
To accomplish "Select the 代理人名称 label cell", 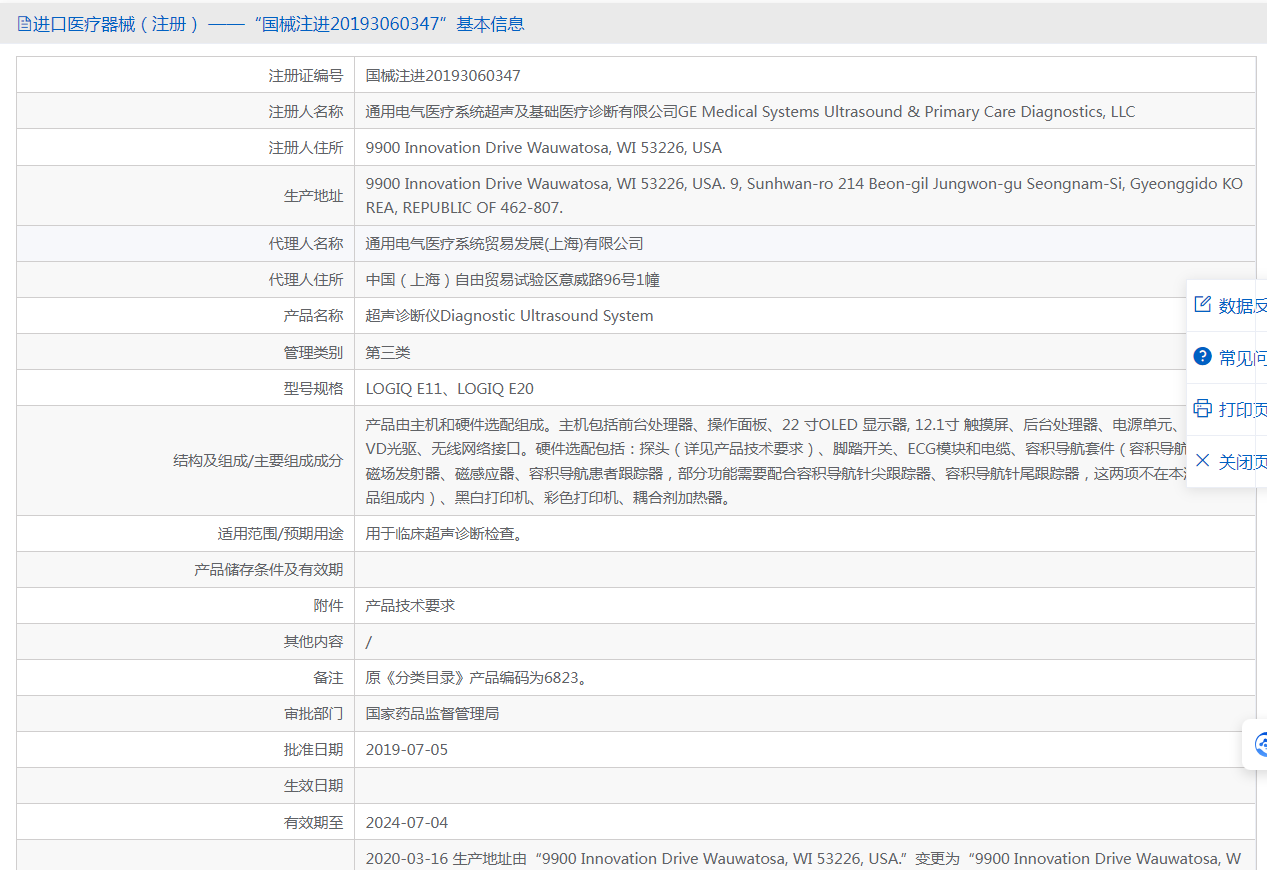I will coord(186,243).
